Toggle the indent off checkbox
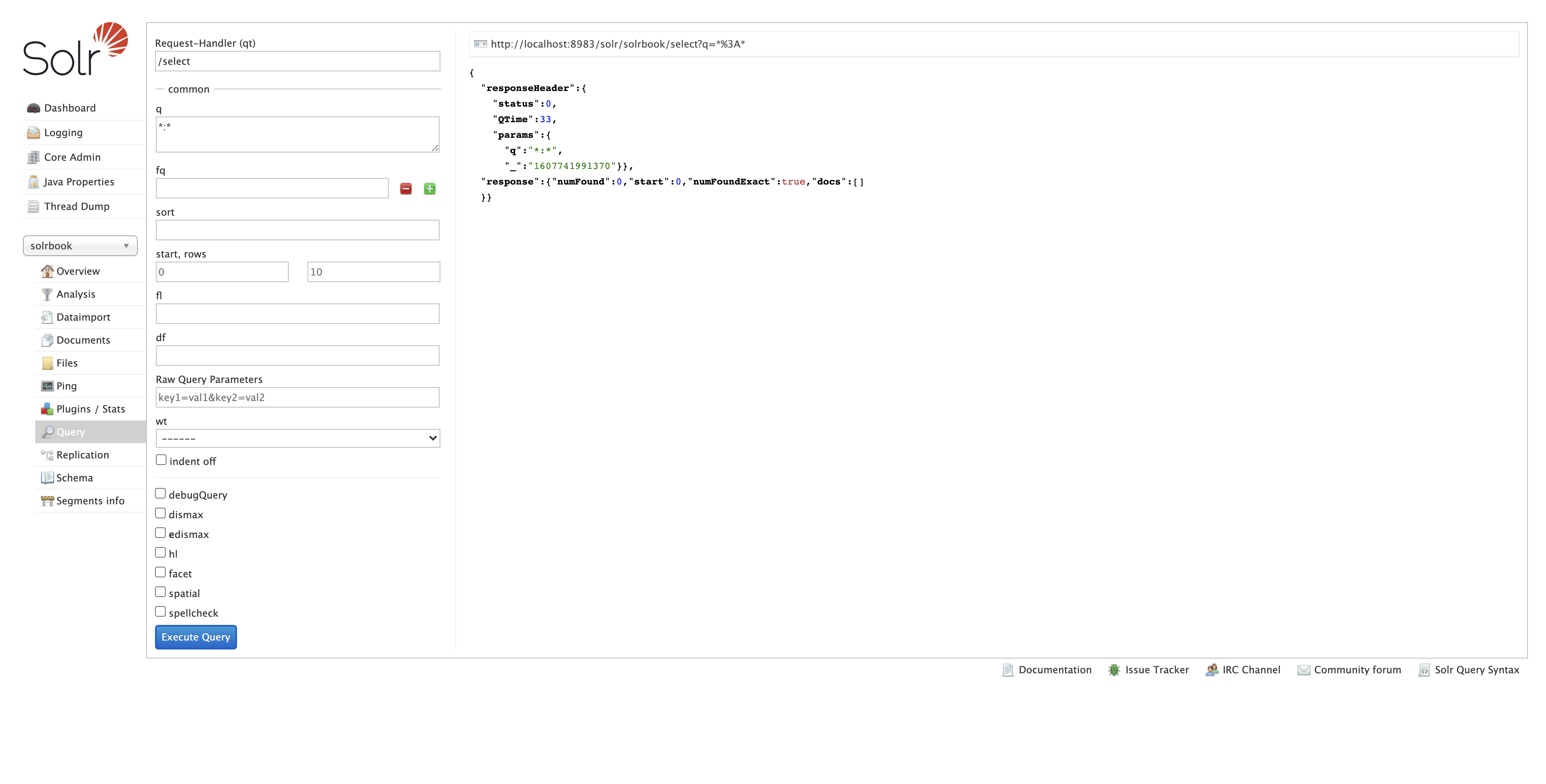The height and width of the screenshot is (784, 1546). (x=161, y=460)
